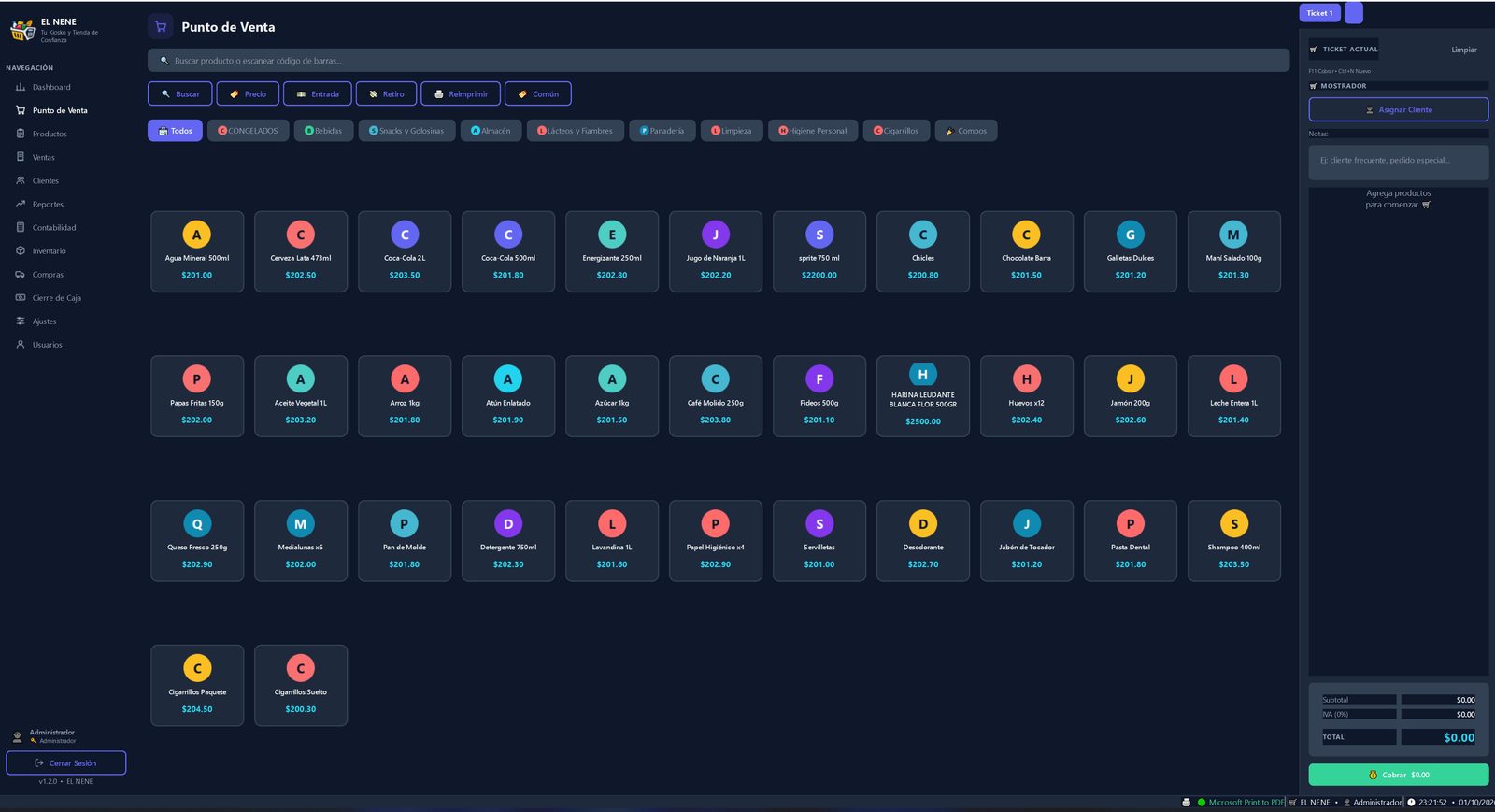Add Huevos x12 to ticket
The height and width of the screenshot is (812, 1495).
point(1027,396)
